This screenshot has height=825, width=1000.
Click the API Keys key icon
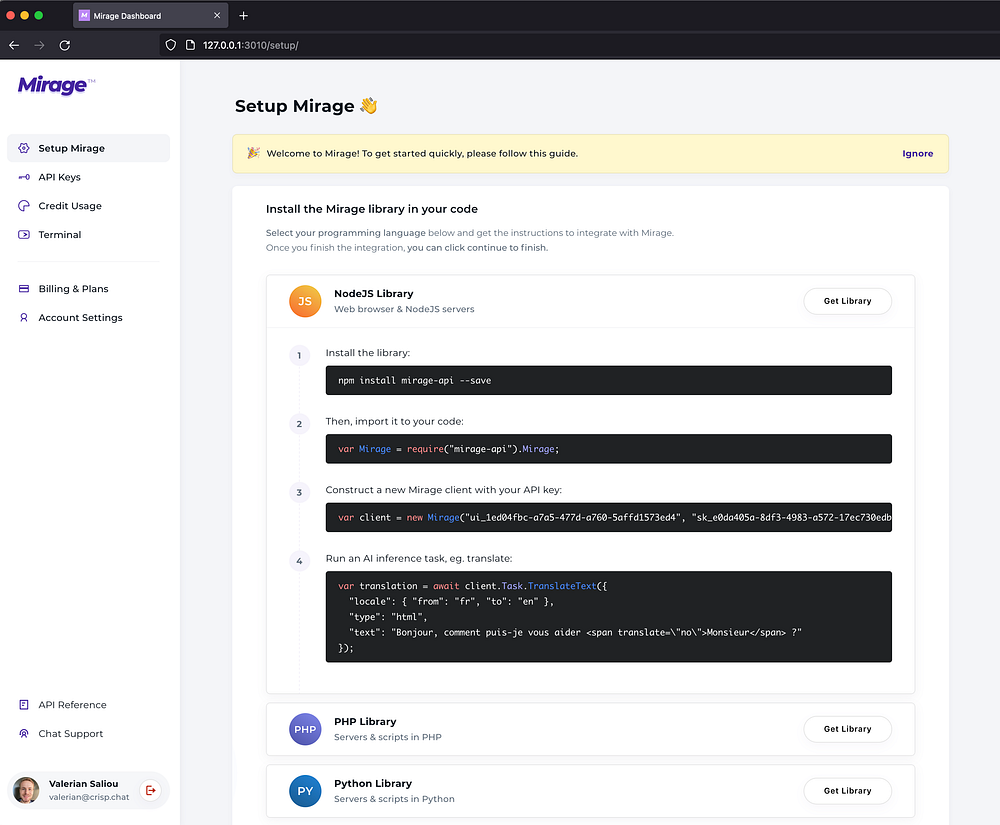[x=24, y=177]
